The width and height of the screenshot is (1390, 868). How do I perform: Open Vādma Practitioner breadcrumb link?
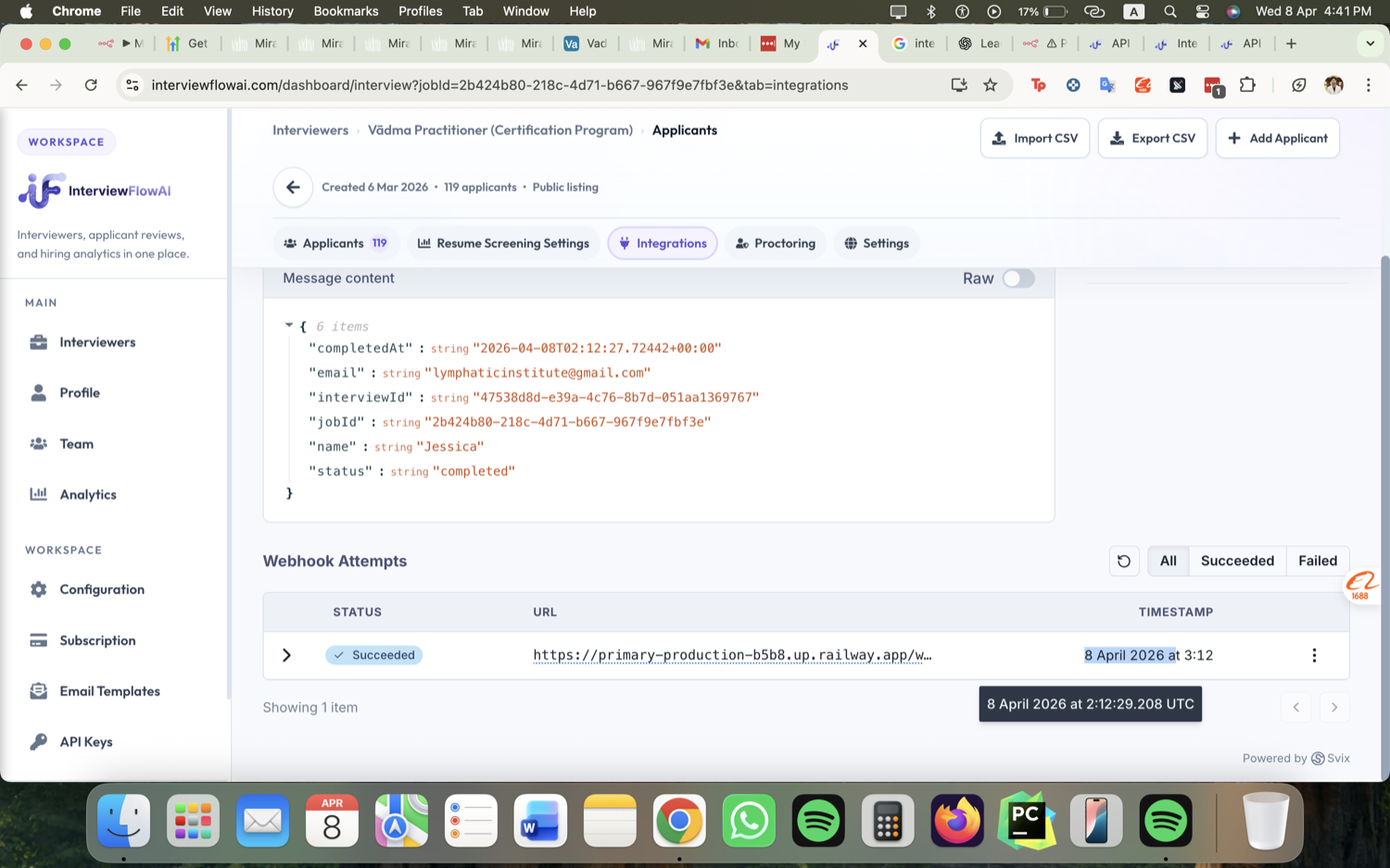pyautogui.click(x=500, y=131)
